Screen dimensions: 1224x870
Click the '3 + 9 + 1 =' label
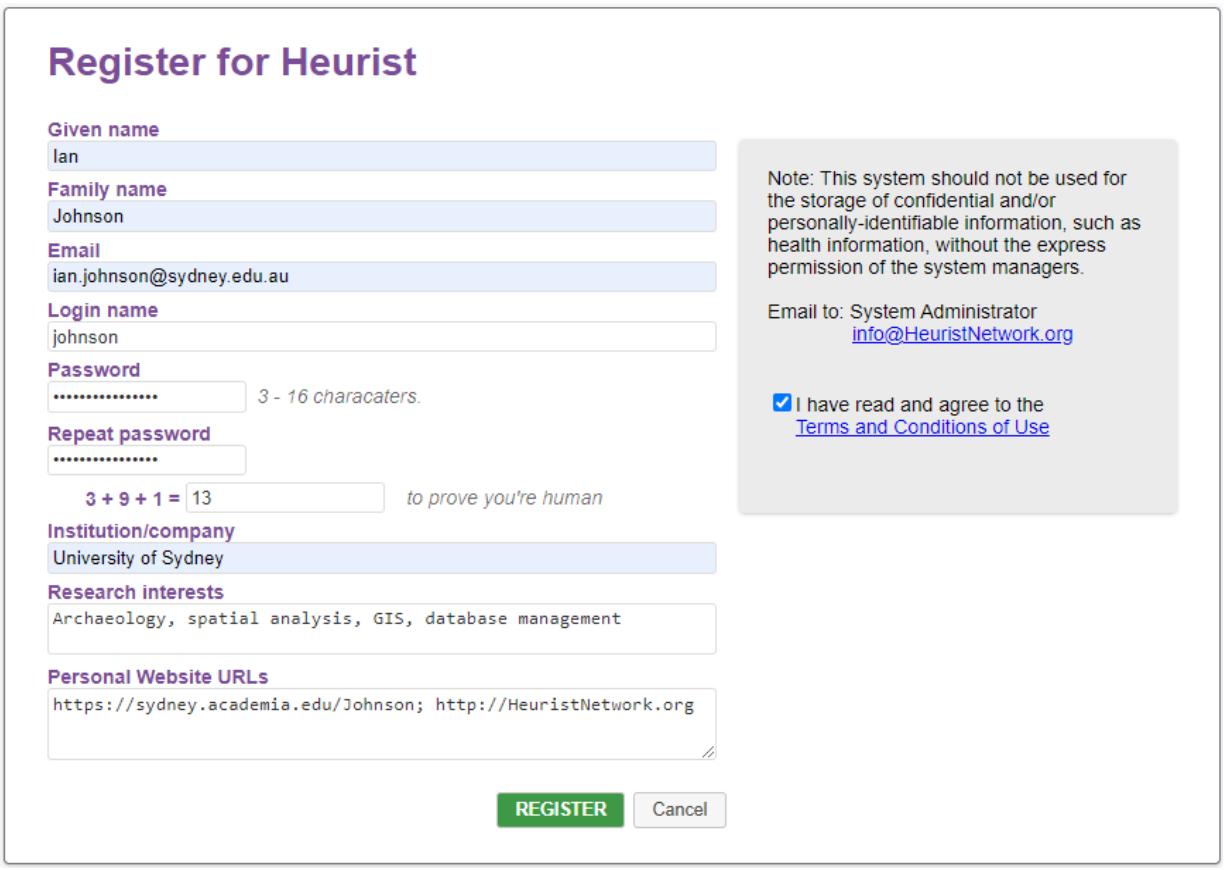(x=133, y=498)
